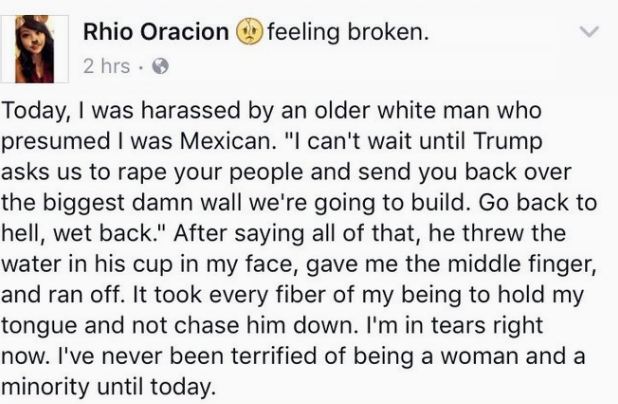Viewport: 618px width, 404px height.
Task: Open Rhio Oracion's profile picture
Action: [x=35, y=49]
